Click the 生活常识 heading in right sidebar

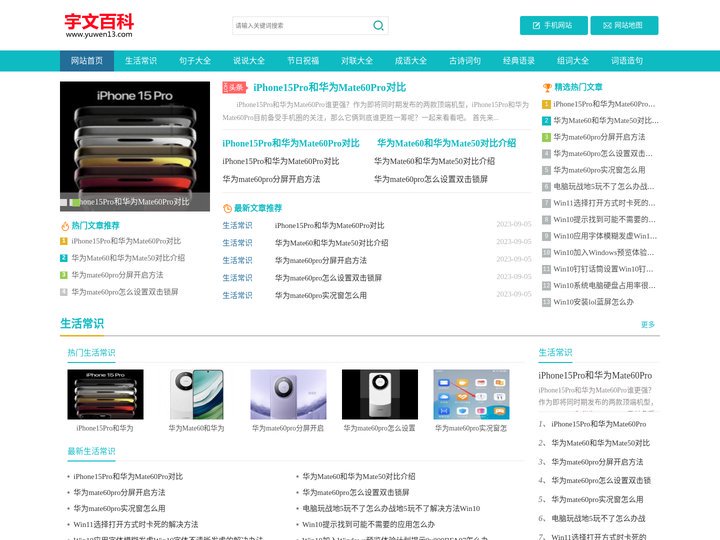coord(555,353)
